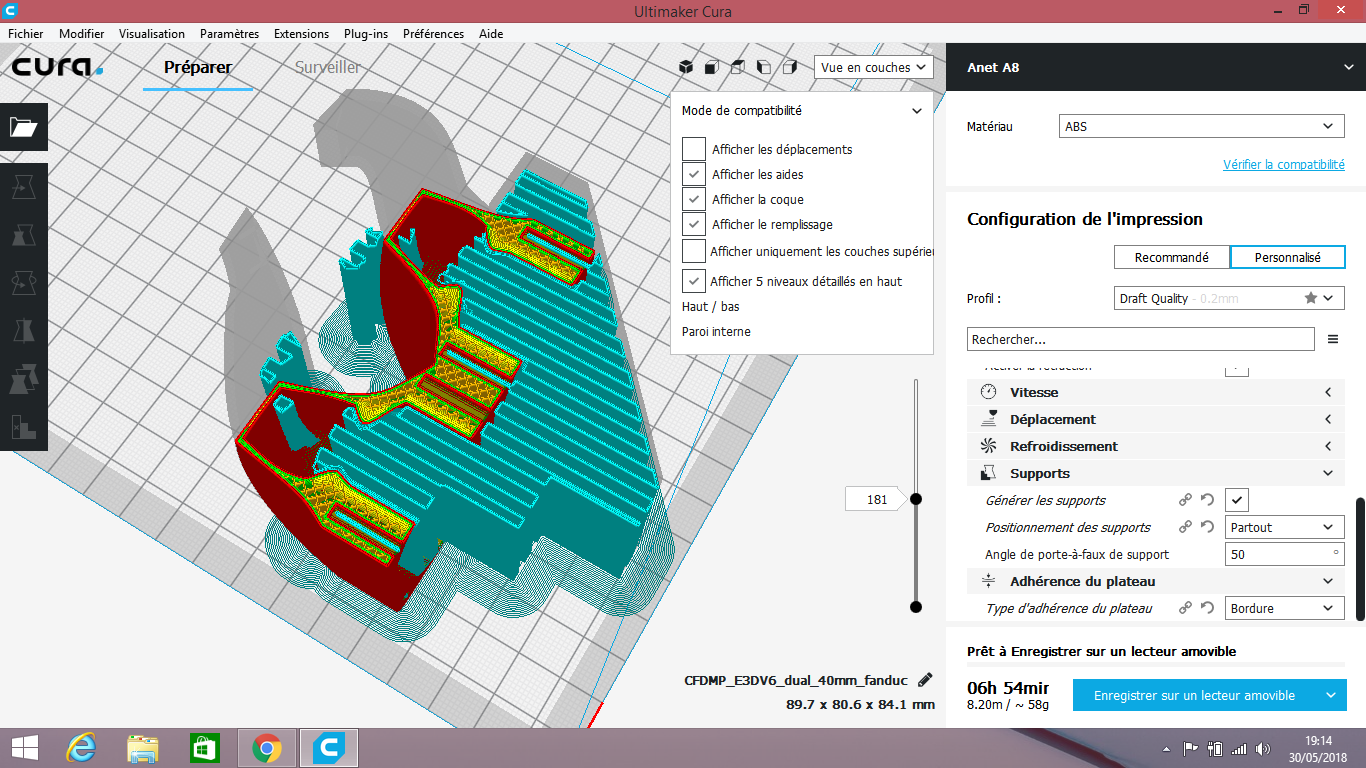Switch to top camera view icon

coord(738,67)
